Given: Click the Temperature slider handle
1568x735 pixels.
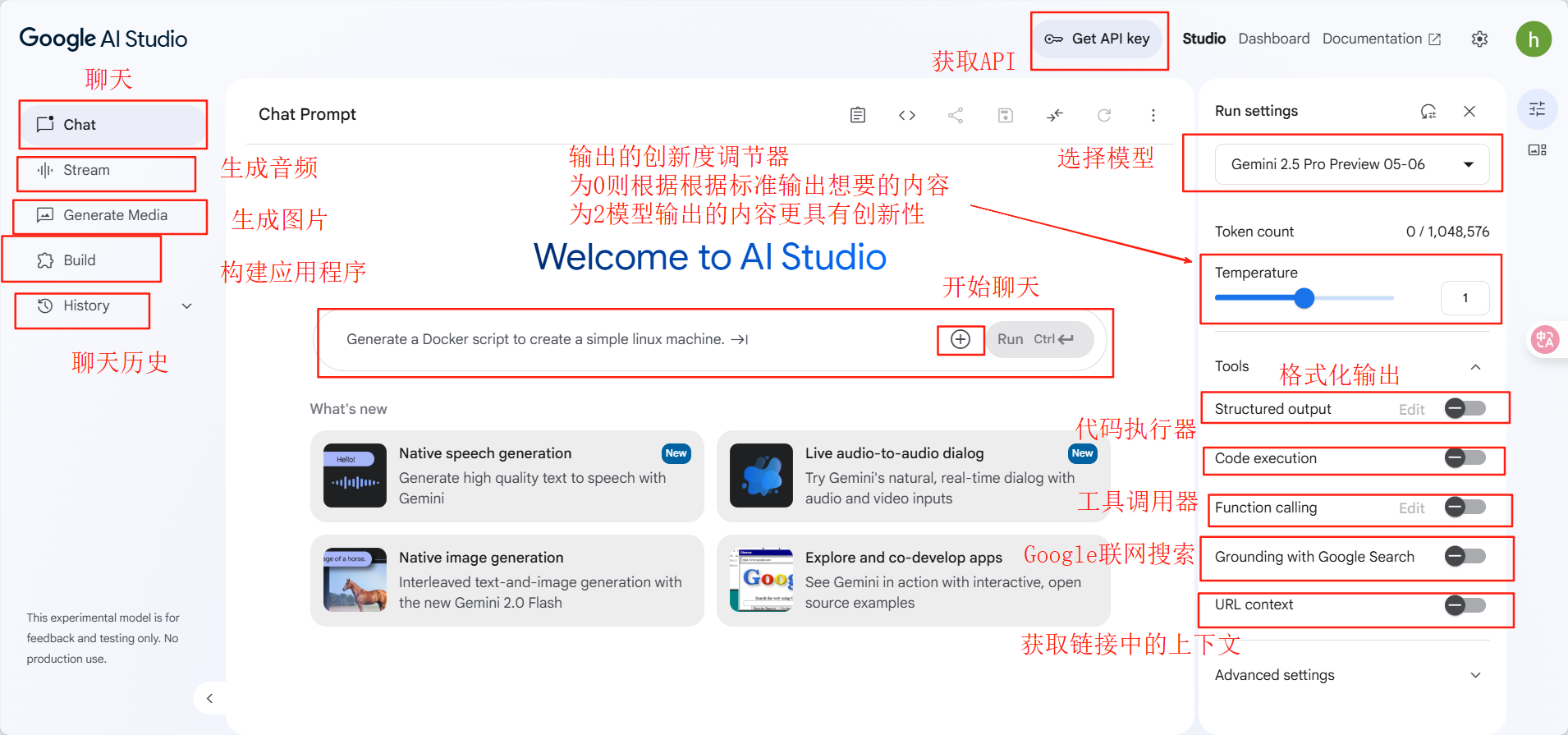Looking at the screenshot, I should 1304,298.
